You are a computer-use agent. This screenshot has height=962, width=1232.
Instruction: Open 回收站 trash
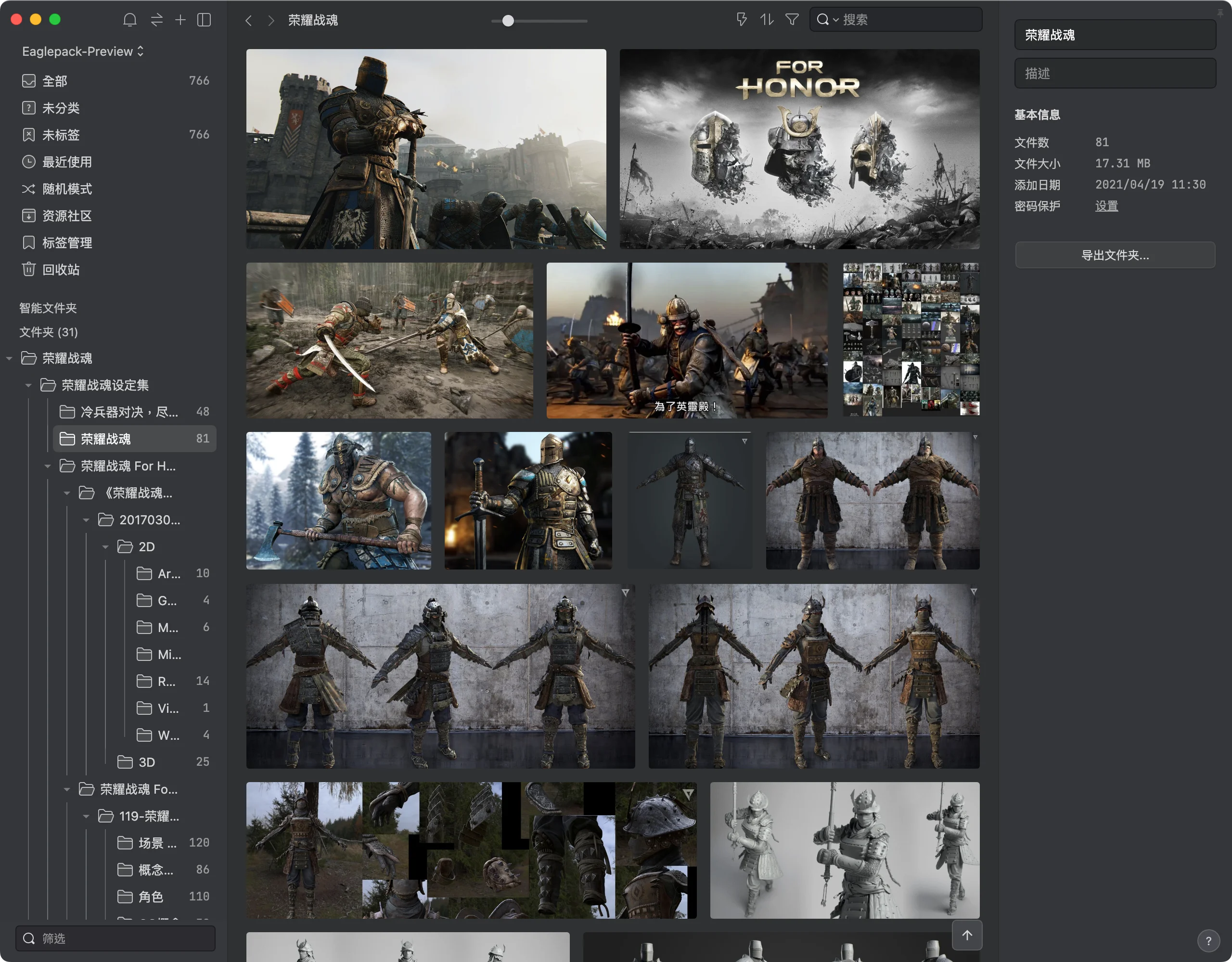tap(115, 269)
